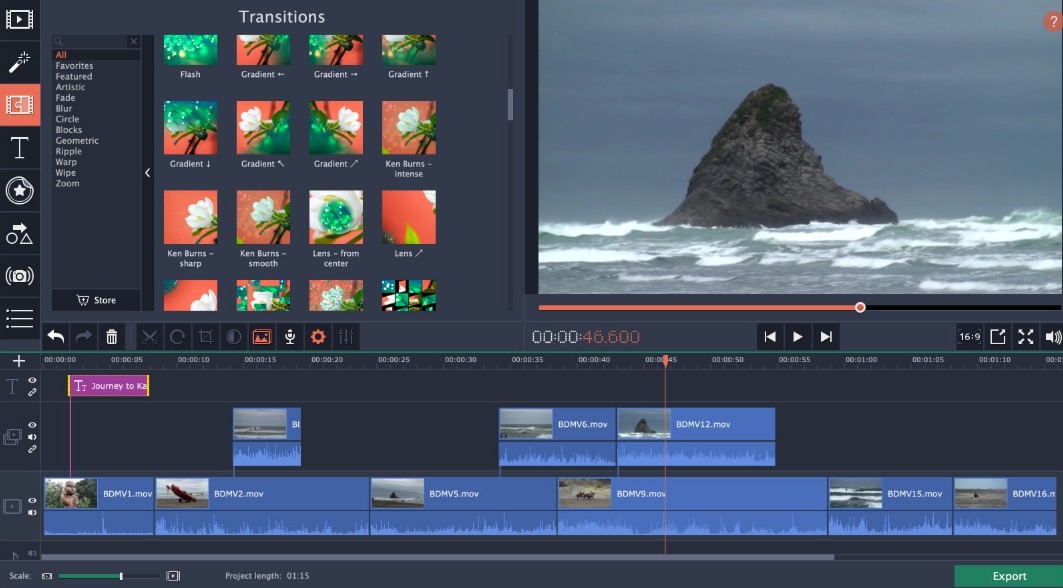Select the Ken Burns - smooth thumbnail
Image resolution: width=1063 pixels, height=588 pixels.
[x=263, y=218]
